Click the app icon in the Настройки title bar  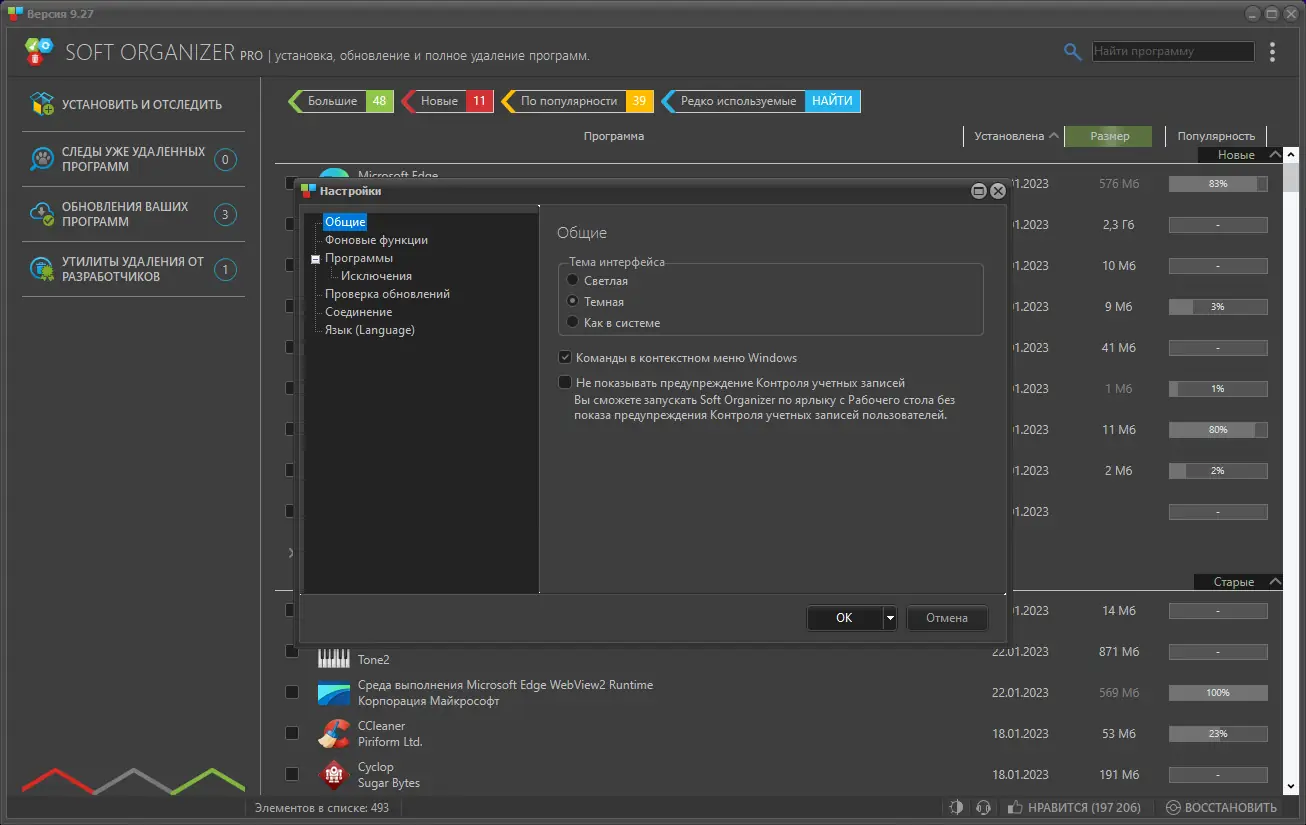point(308,191)
